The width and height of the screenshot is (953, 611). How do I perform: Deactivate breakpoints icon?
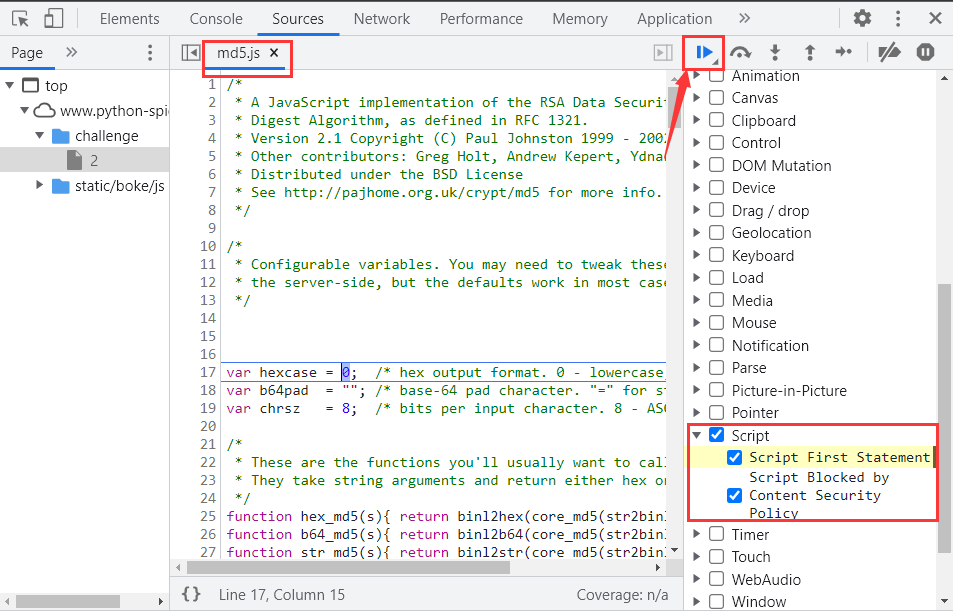coord(889,53)
